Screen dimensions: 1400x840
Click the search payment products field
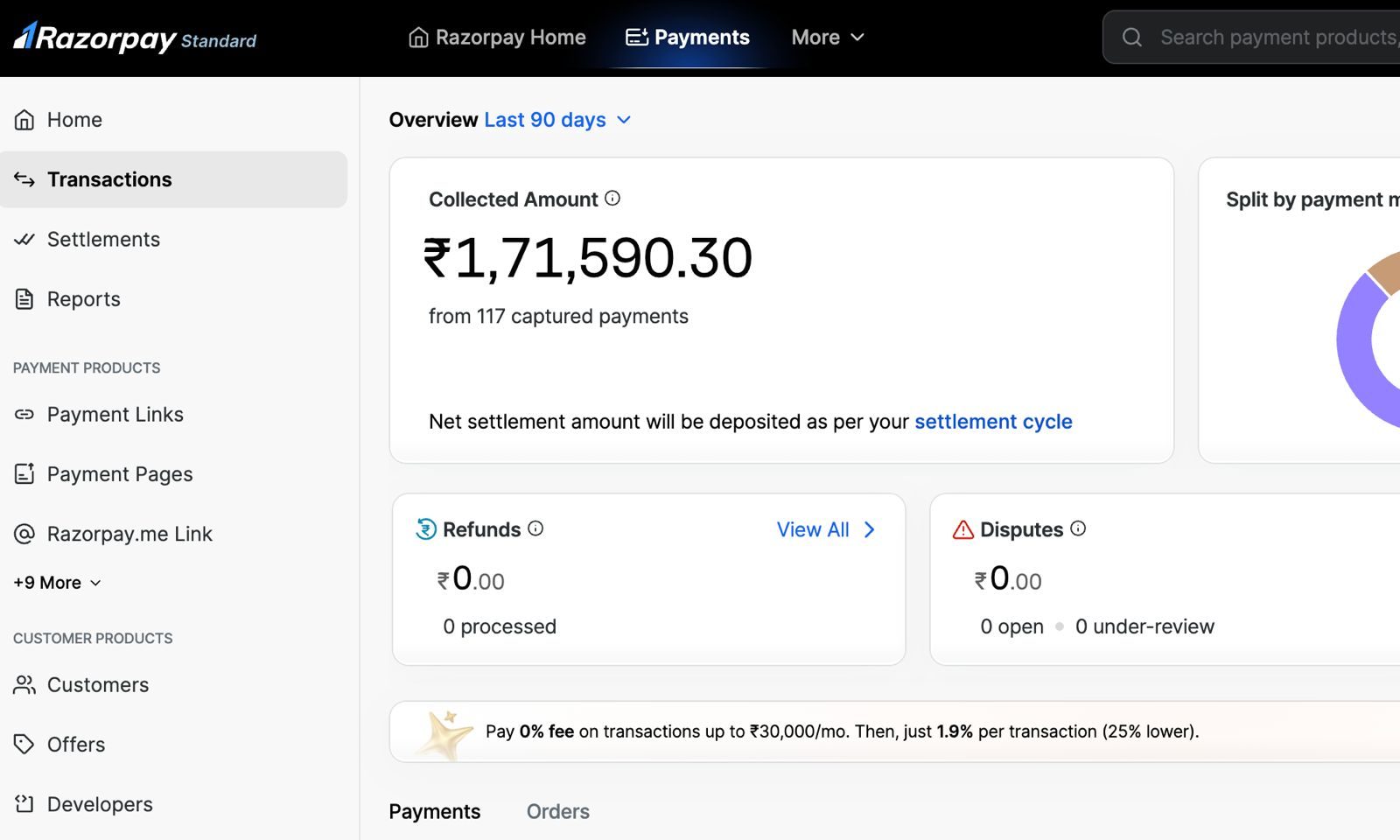click(1251, 38)
